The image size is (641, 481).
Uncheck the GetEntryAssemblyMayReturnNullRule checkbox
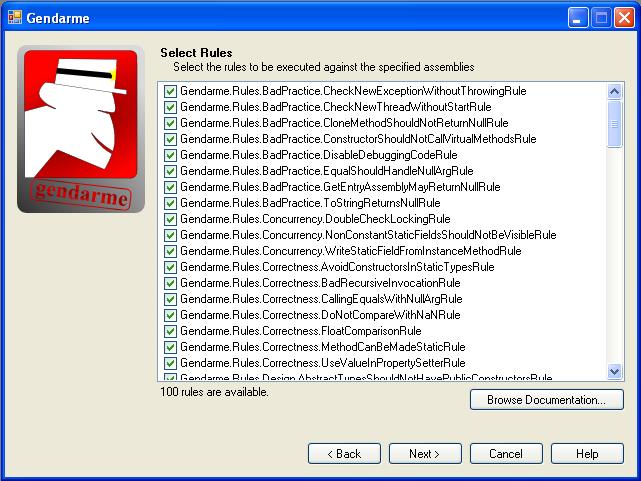click(170, 187)
